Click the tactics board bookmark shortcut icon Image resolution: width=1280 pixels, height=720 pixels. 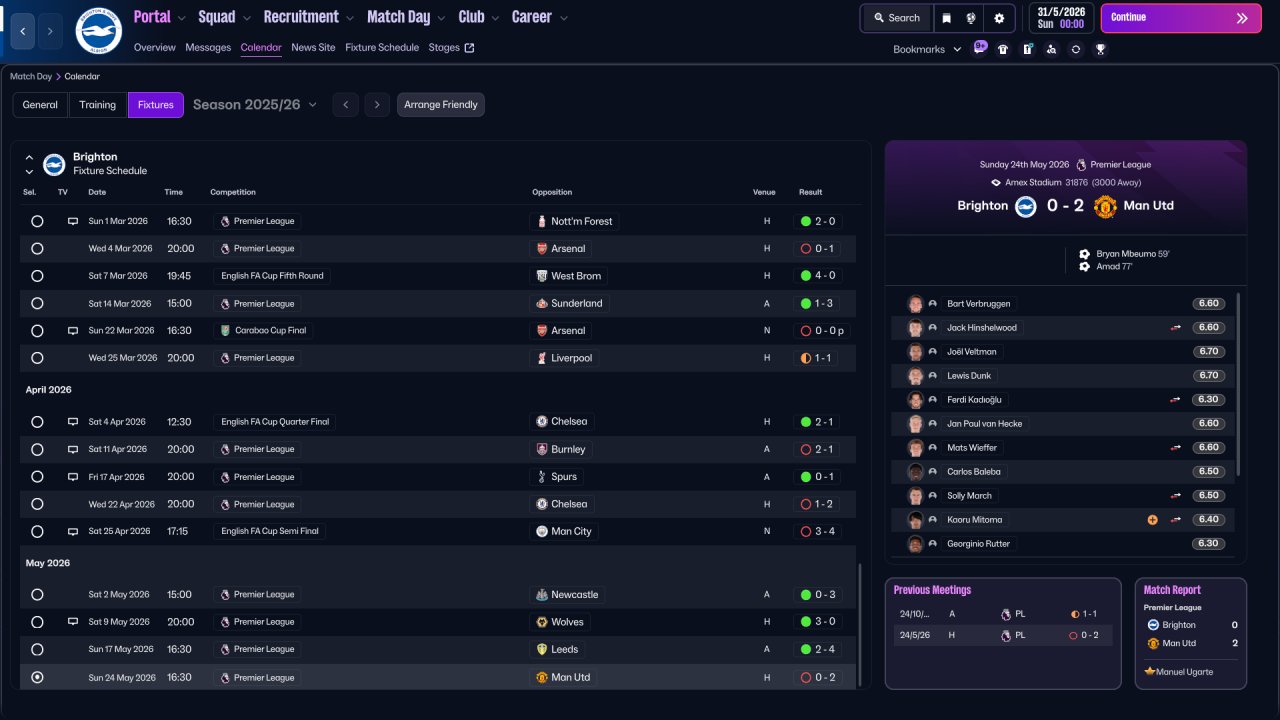(x=1027, y=49)
